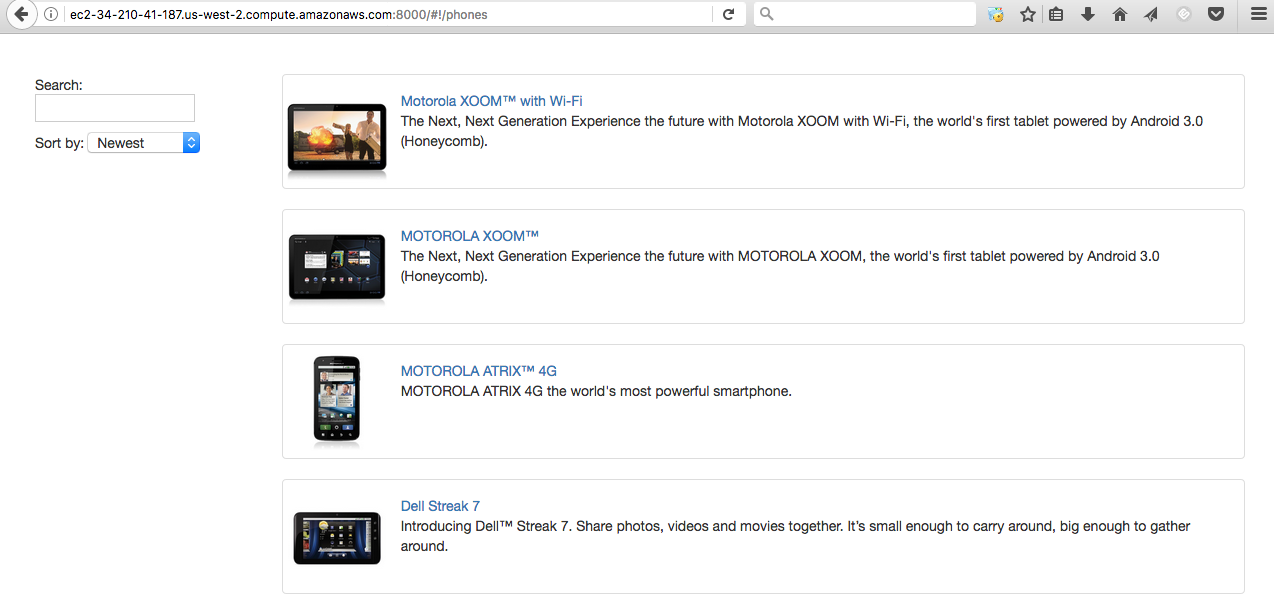1274x603 pixels.
Task: Click the grey circular extension icon
Action: pyautogui.click(x=1184, y=14)
